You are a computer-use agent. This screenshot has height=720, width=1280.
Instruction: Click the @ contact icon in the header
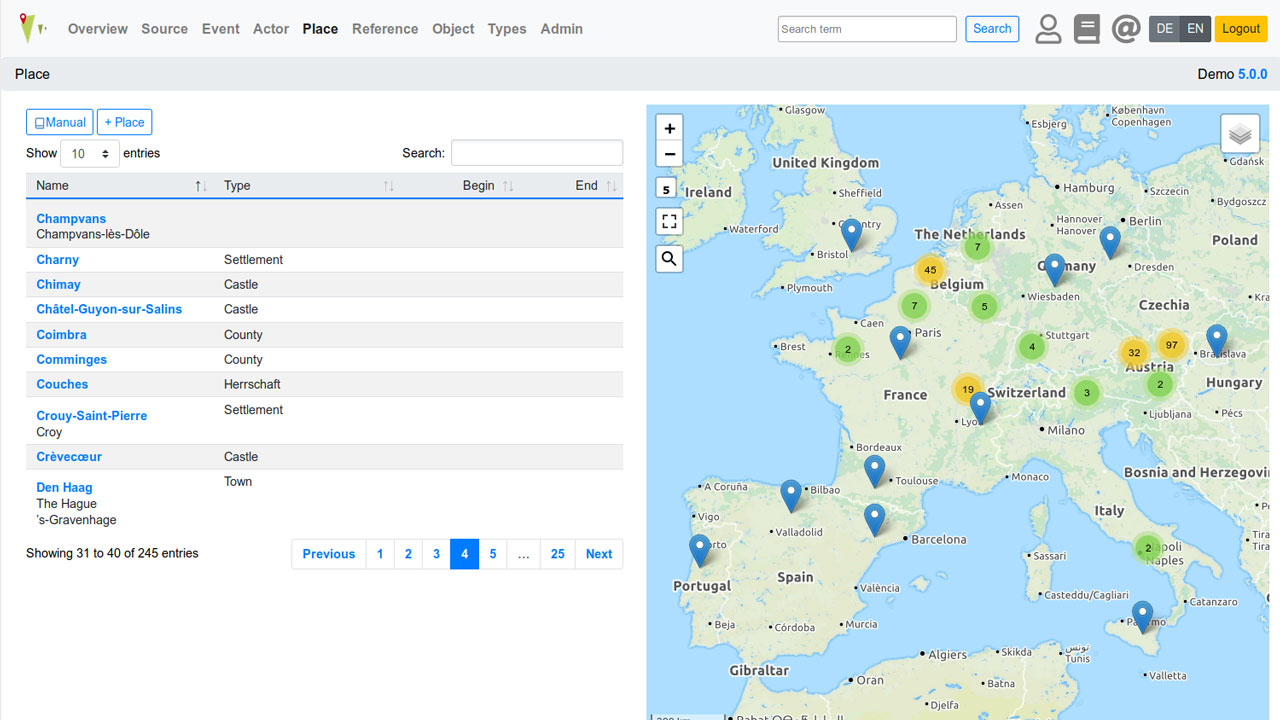1126,28
